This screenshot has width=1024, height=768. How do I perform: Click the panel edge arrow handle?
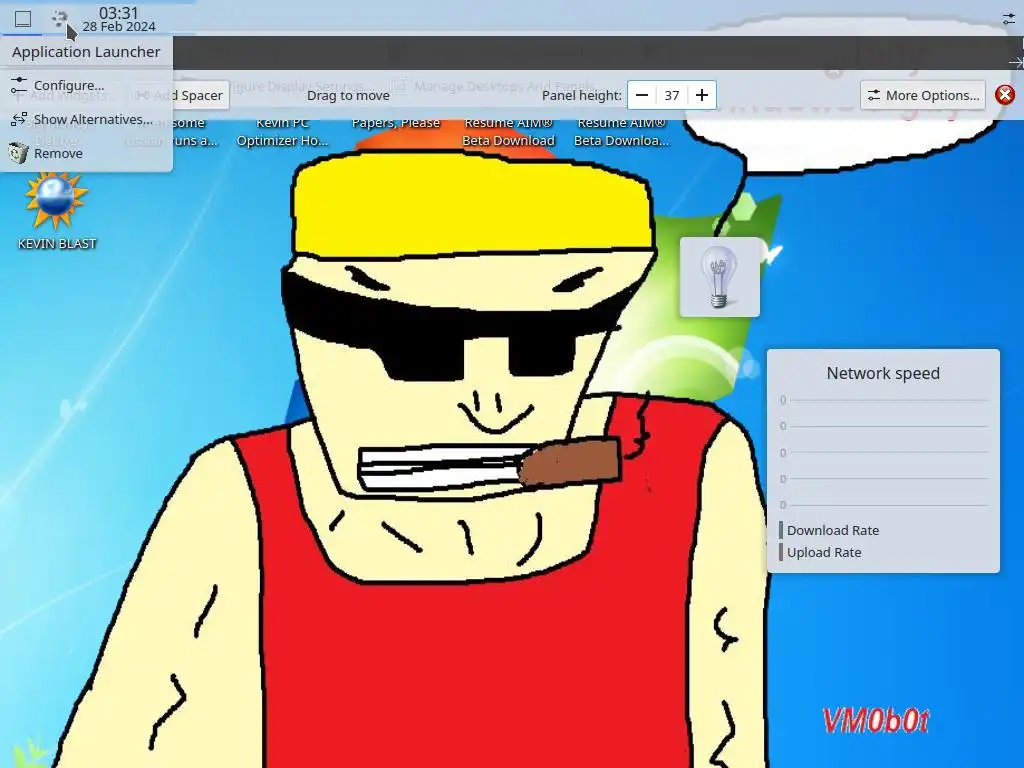1016,62
